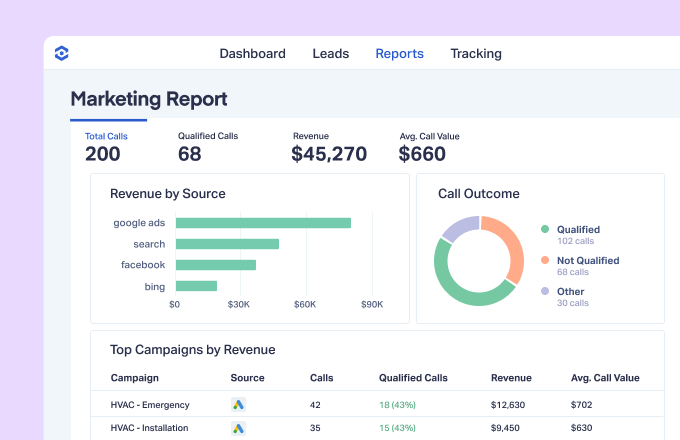Click the Other legend label
Viewport: 680px width, 440px height.
pyautogui.click(x=571, y=291)
